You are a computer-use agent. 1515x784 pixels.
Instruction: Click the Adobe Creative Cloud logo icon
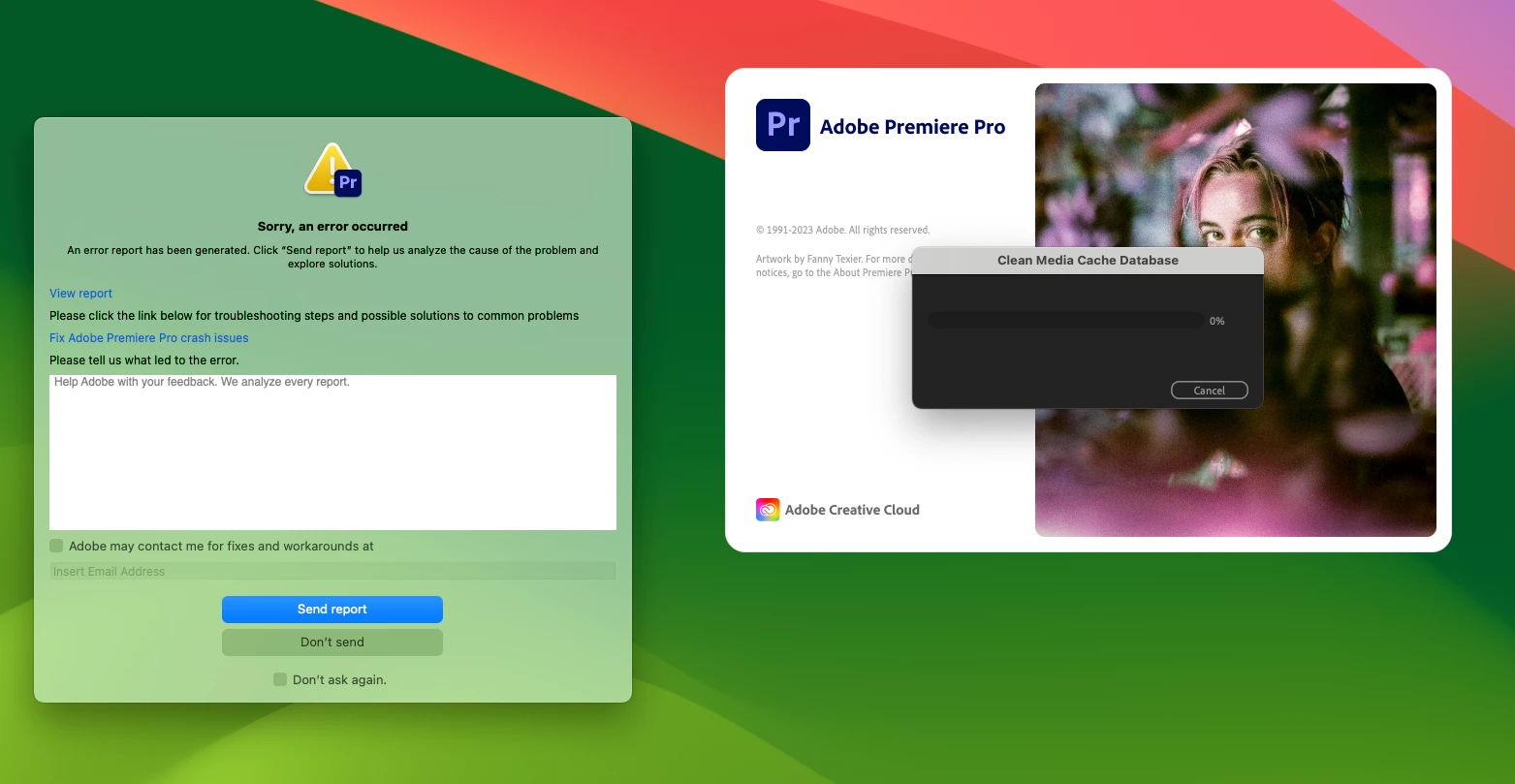pos(768,510)
